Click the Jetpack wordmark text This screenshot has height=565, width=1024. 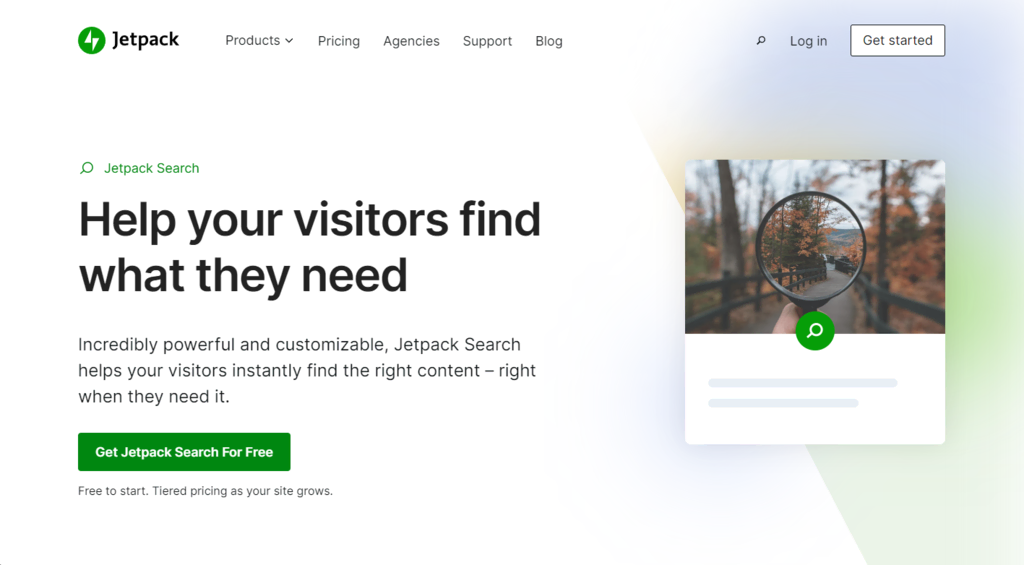[145, 40]
